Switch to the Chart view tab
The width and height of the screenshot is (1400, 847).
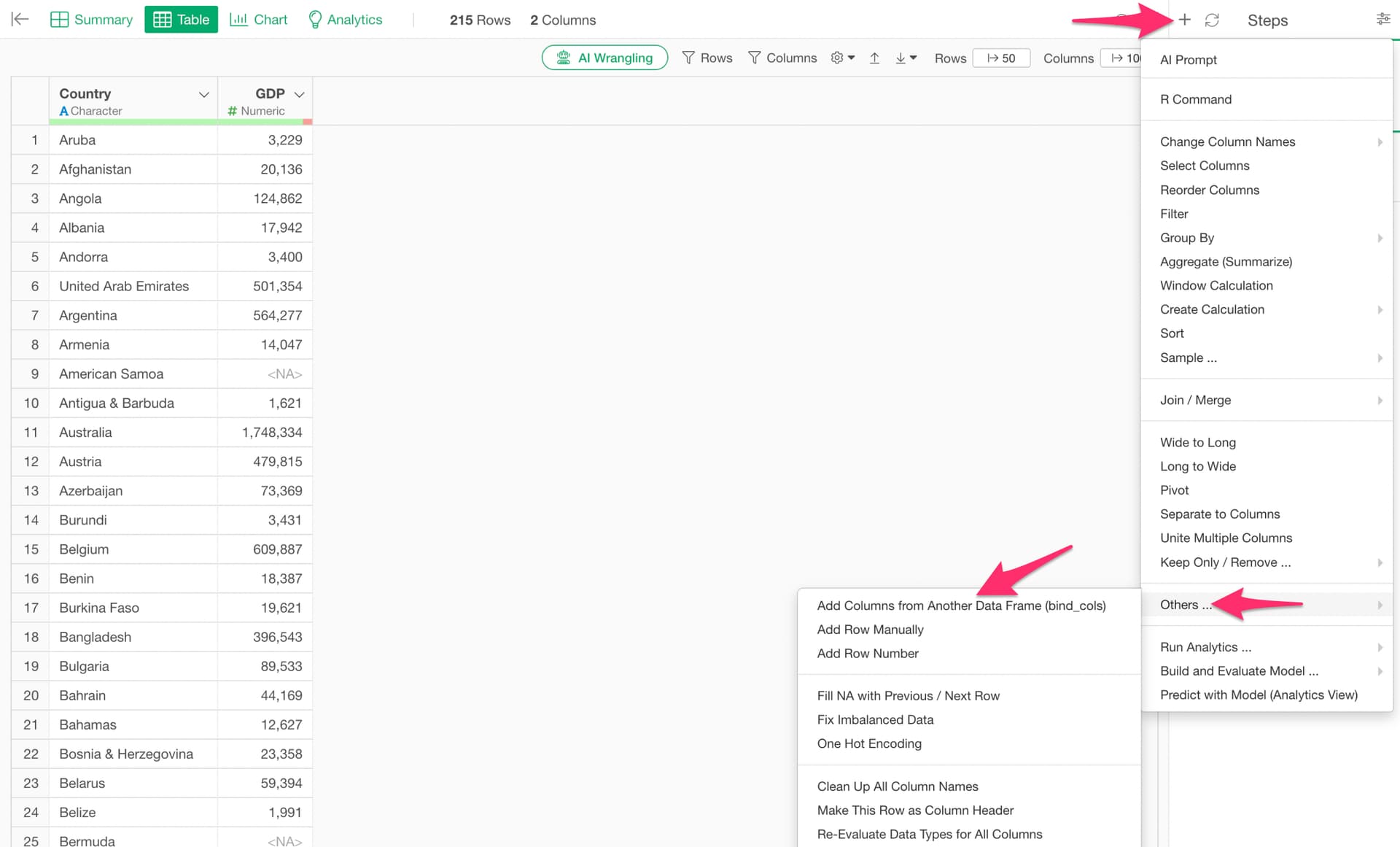259,20
